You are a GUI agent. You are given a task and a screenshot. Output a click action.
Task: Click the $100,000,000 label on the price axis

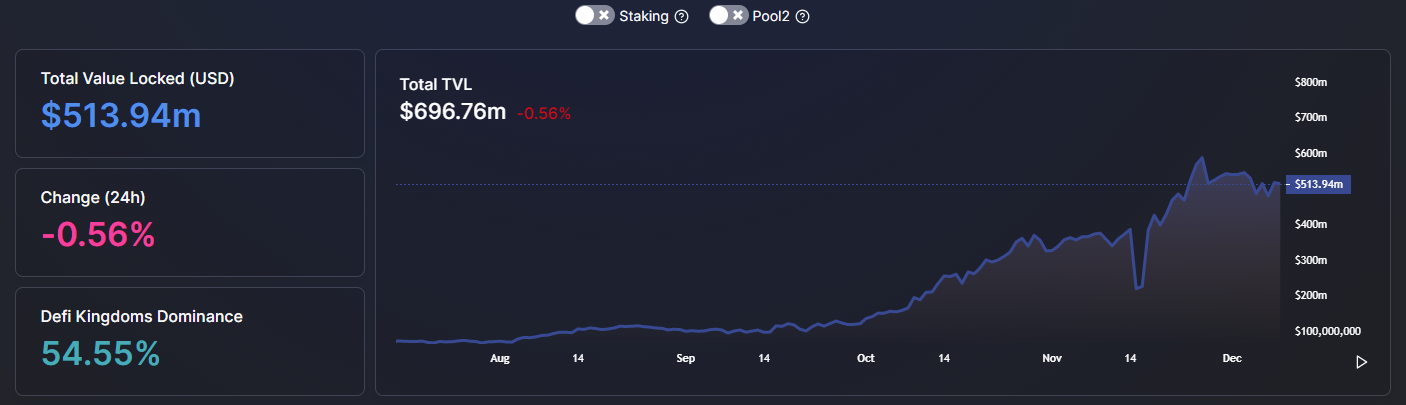click(x=1327, y=331)
